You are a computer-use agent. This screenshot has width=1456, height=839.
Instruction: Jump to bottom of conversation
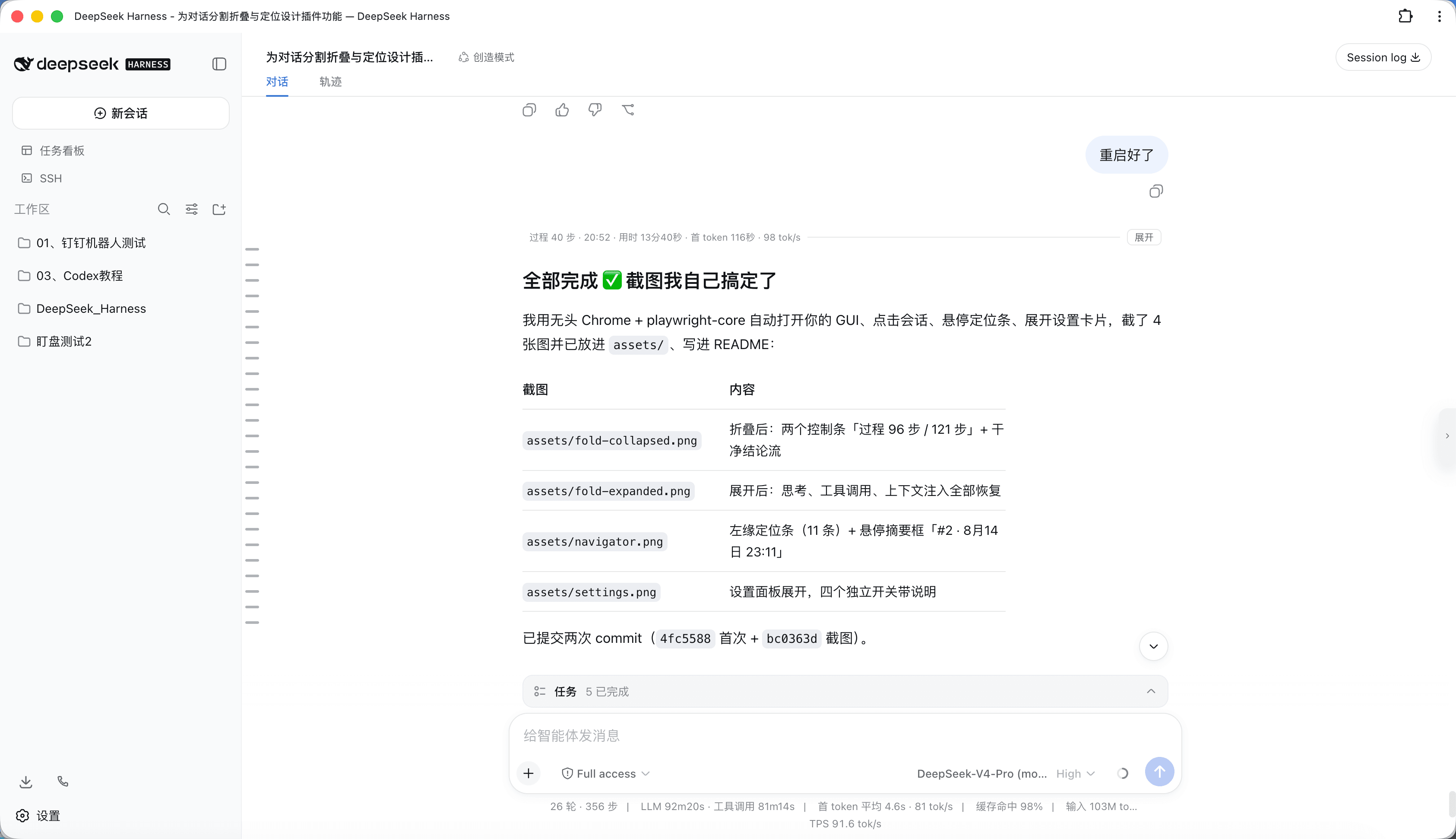pos(1153,647)
